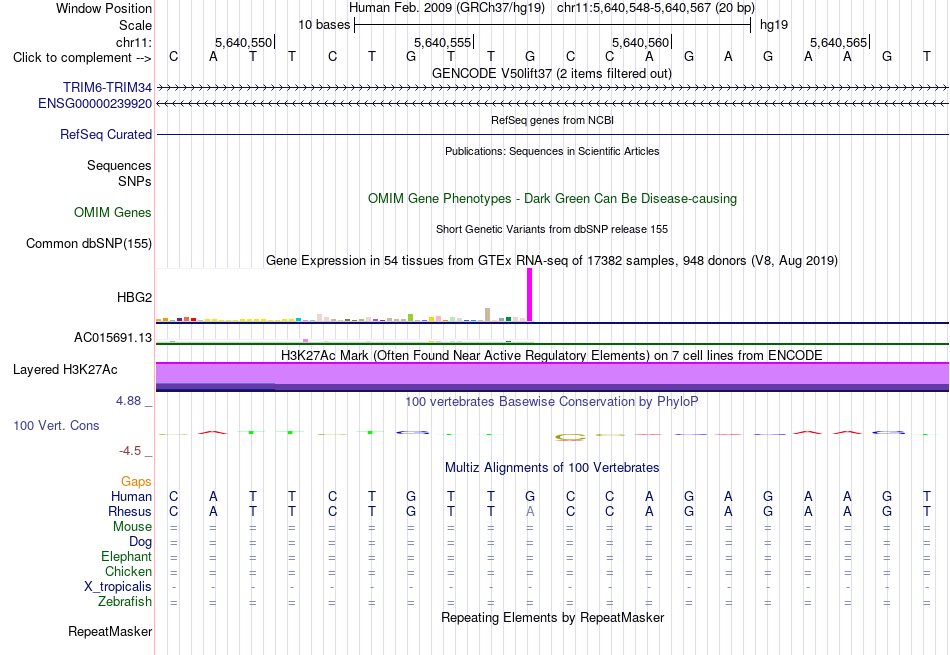950x655 pixels.
Task: Click 'Multiz Alignments of 100 Vertebrates' title
Action: coord(552,467)
